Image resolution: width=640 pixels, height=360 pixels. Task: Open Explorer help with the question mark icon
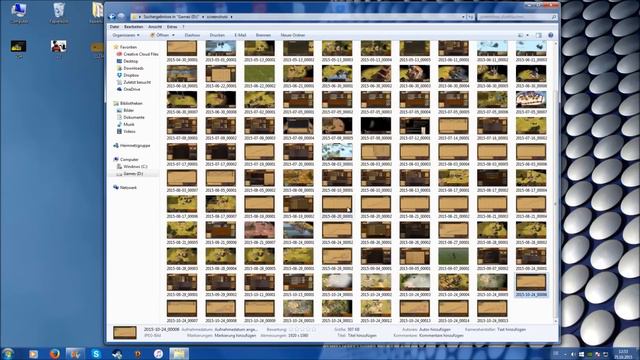551,35
